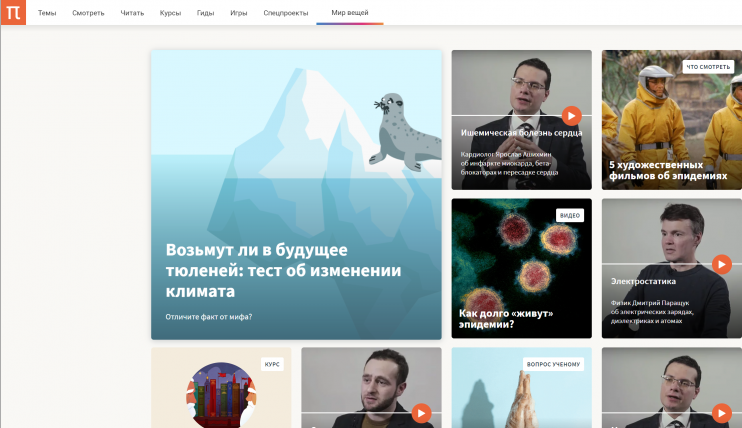742x428 pixels.
Task: Open Спецпроекты in the navigation bar
Action: click(286, 13)
